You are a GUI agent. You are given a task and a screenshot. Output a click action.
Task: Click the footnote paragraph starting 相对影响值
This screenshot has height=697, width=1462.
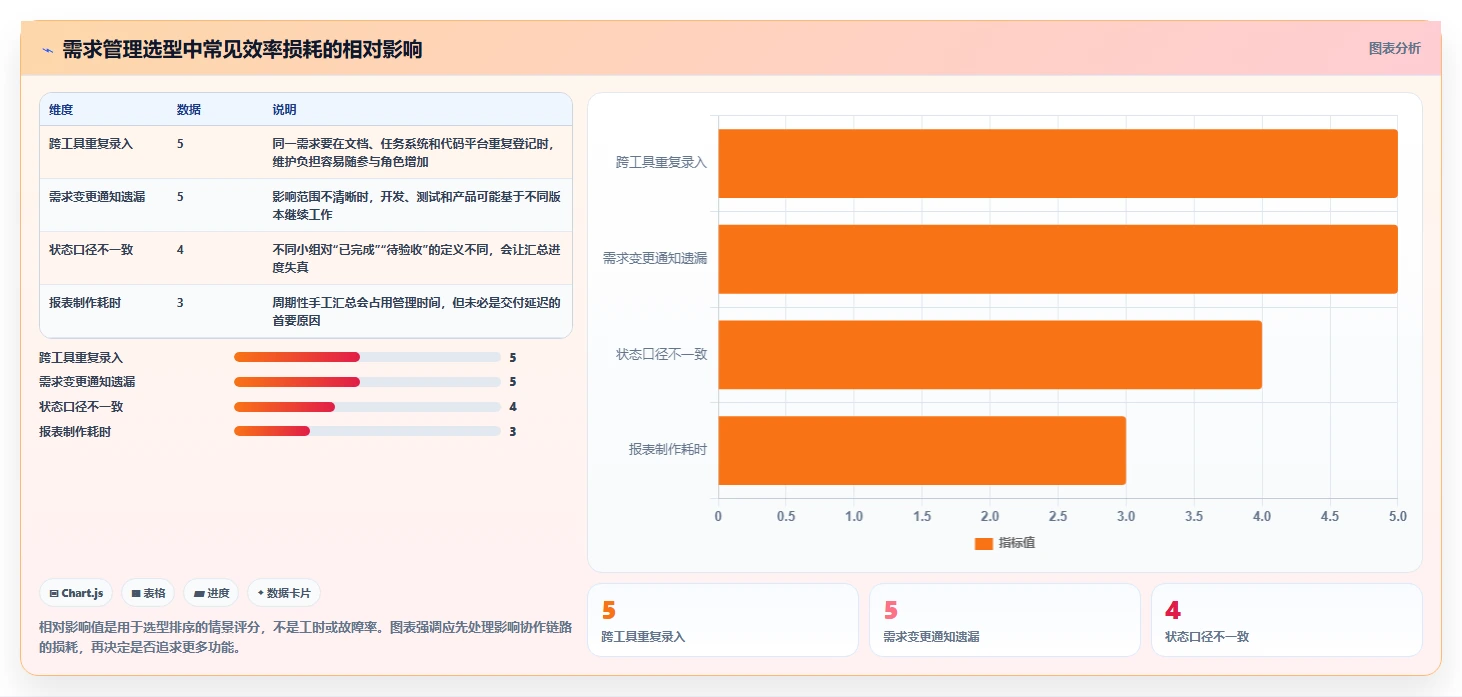(x=305, y=637)
